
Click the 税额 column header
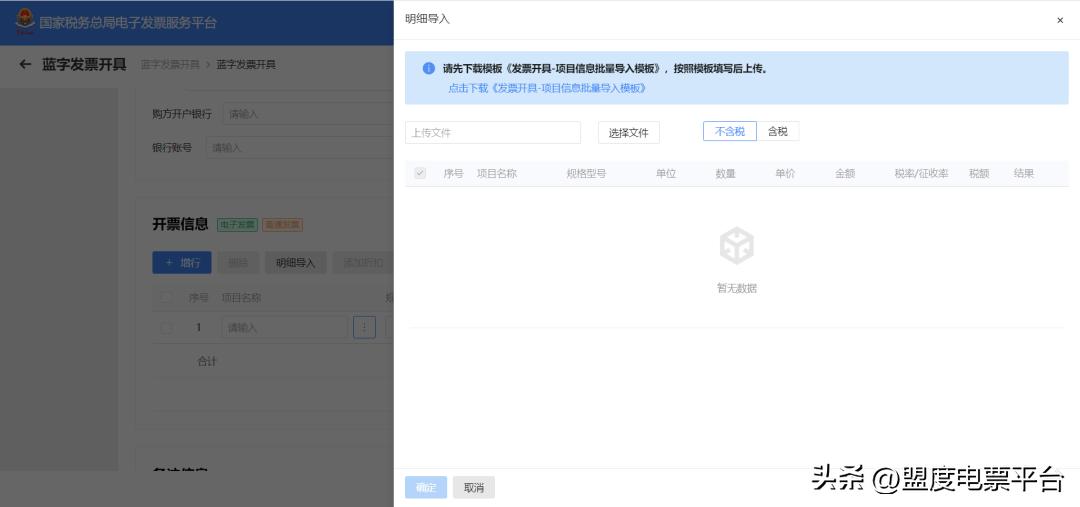979,174
